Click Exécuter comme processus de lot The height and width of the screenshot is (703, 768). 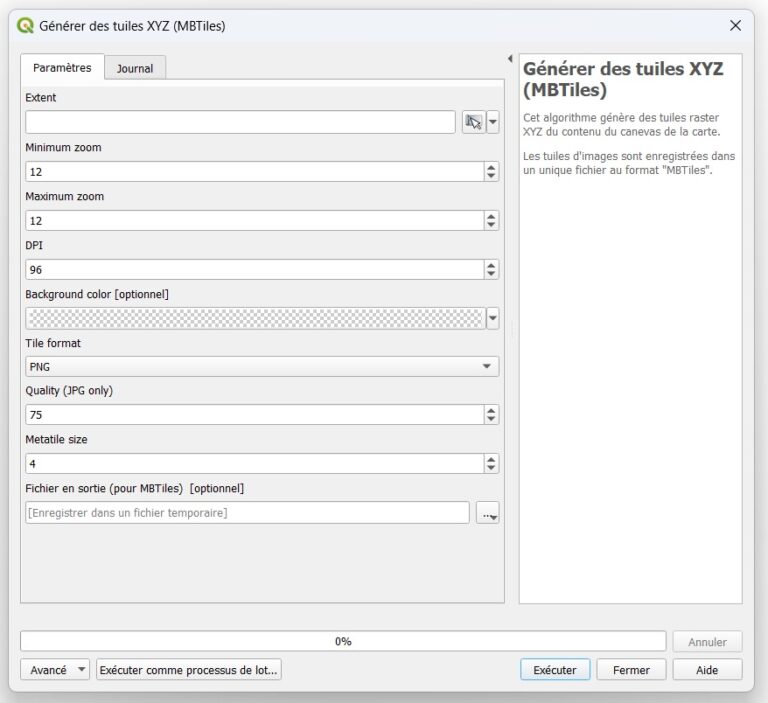[189, 670]
